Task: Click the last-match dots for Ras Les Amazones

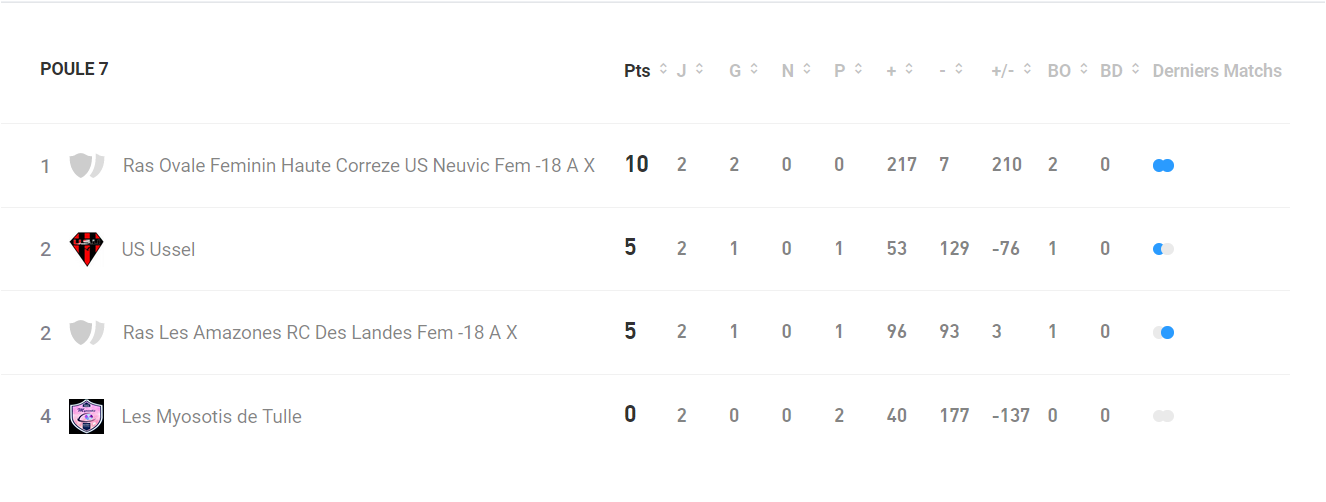Action: click(x=1163, y=333)
